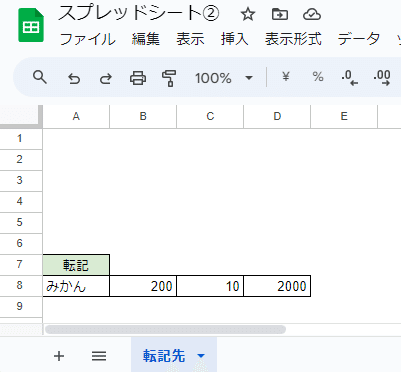Open the Google Sheets home icon
Screen dimensions: 401x372
[31, 25]
